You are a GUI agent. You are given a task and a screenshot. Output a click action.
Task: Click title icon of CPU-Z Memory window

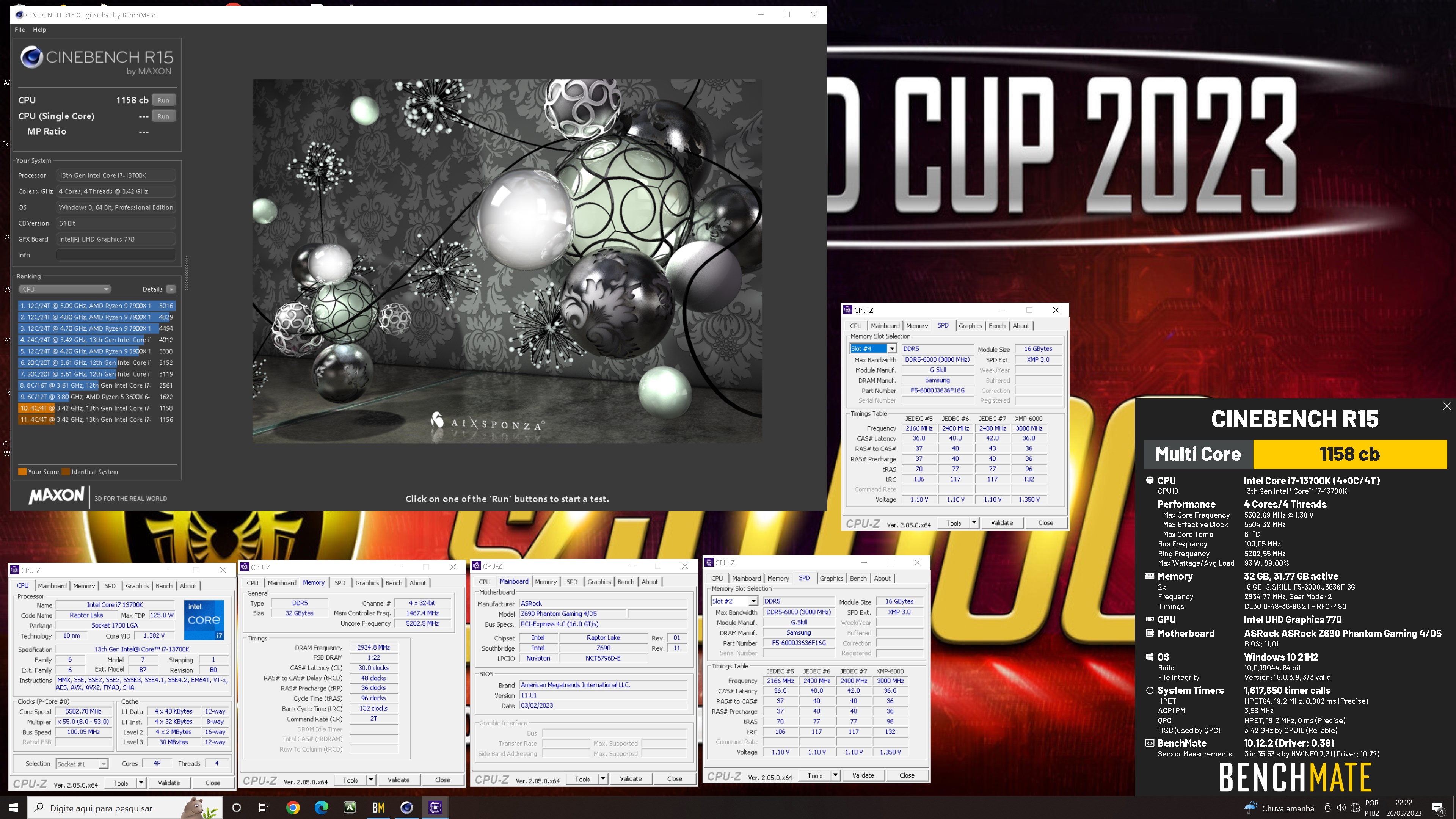pos(245,567)
